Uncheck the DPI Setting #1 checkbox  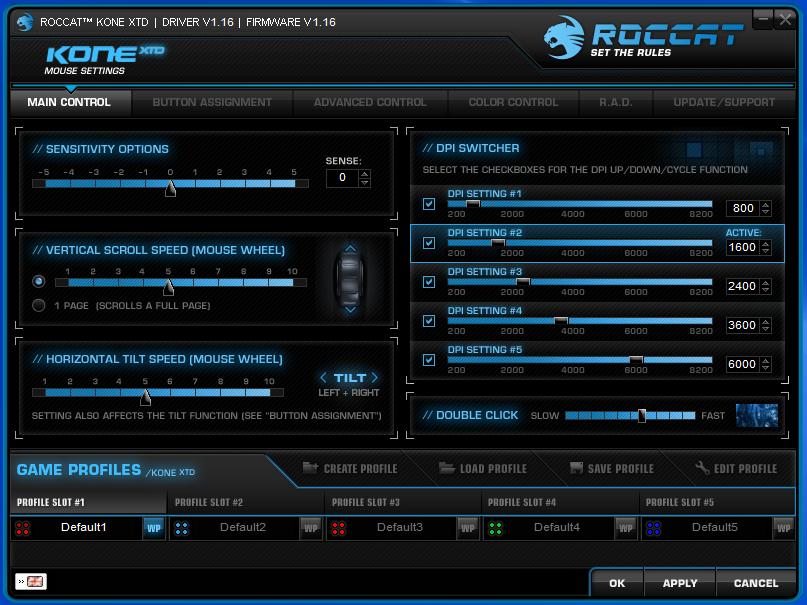pyautogui.click(x=429, y=204)
